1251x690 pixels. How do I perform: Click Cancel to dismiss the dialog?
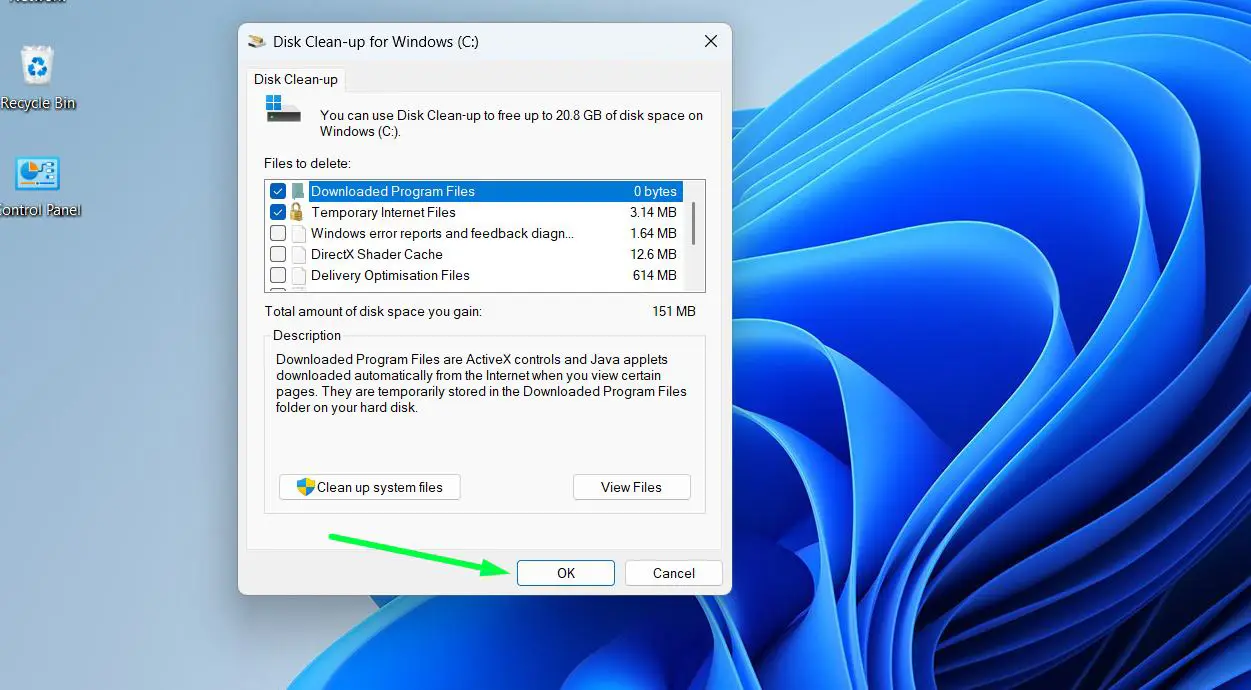[x=673, y=573]
